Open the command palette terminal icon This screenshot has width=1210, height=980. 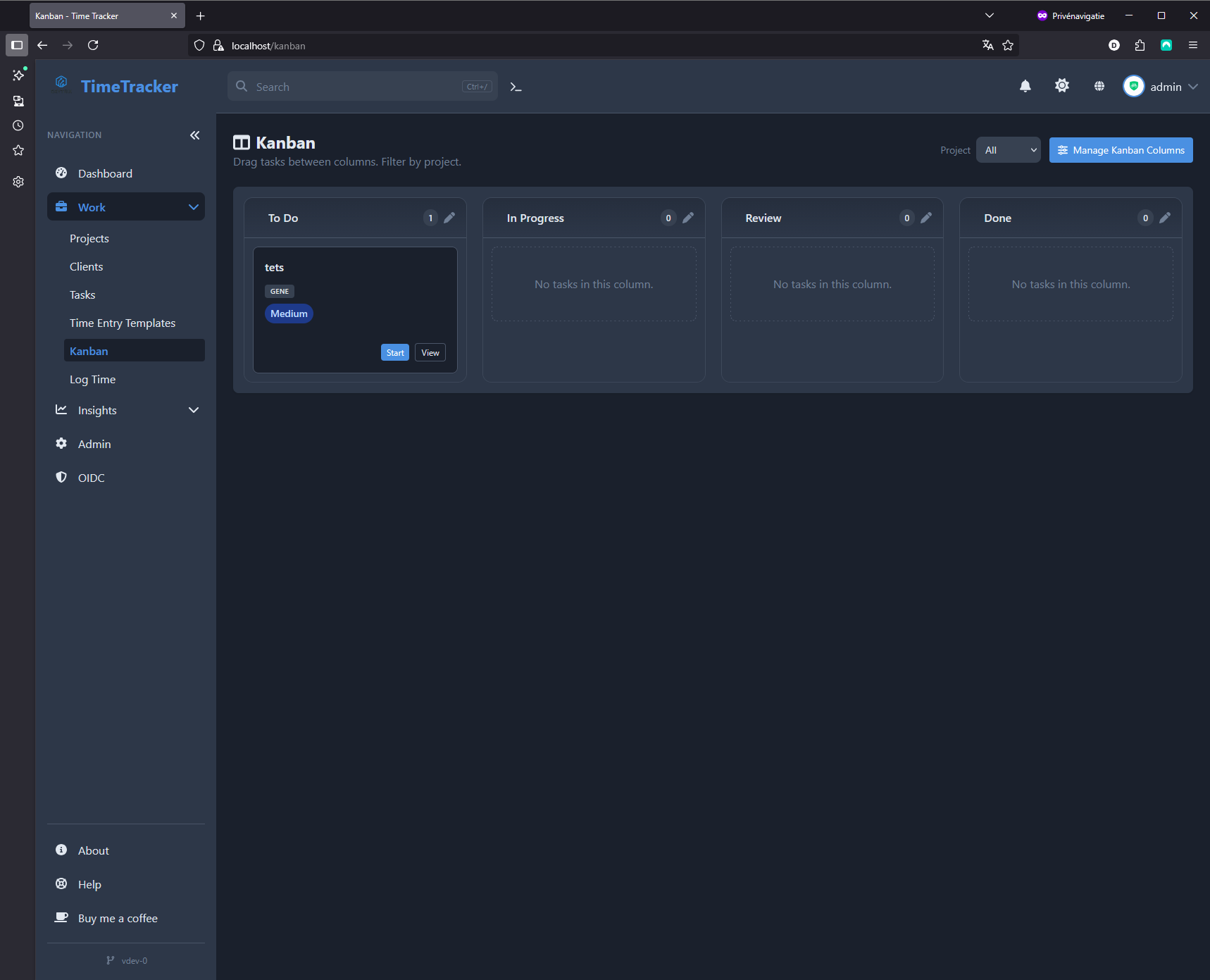(516, 87)
